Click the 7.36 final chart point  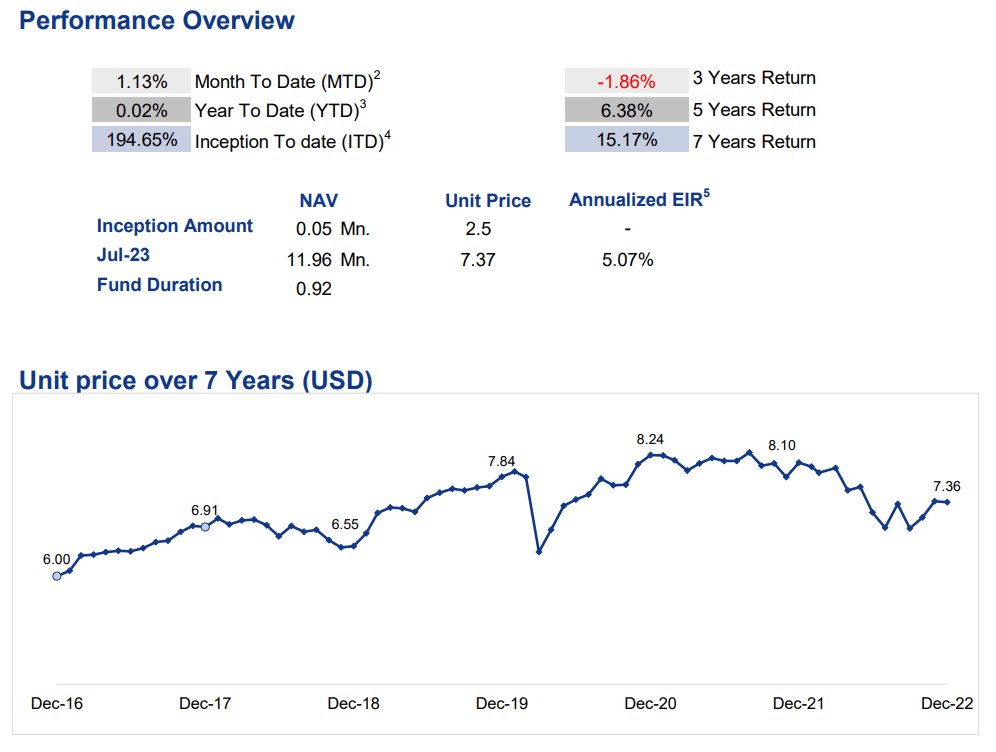click(947, 502)
